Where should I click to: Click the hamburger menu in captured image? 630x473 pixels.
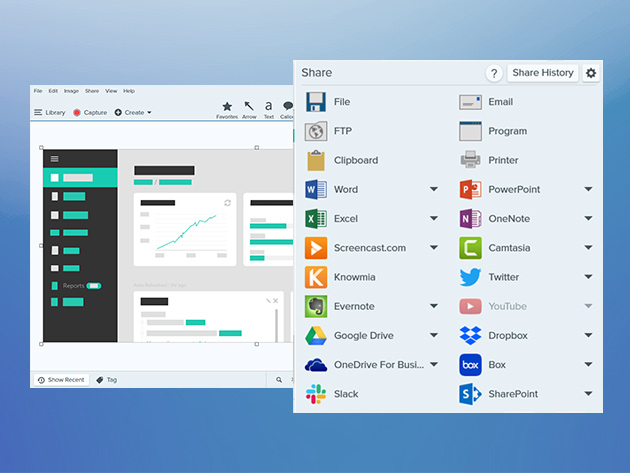click(x=55, y=159)
